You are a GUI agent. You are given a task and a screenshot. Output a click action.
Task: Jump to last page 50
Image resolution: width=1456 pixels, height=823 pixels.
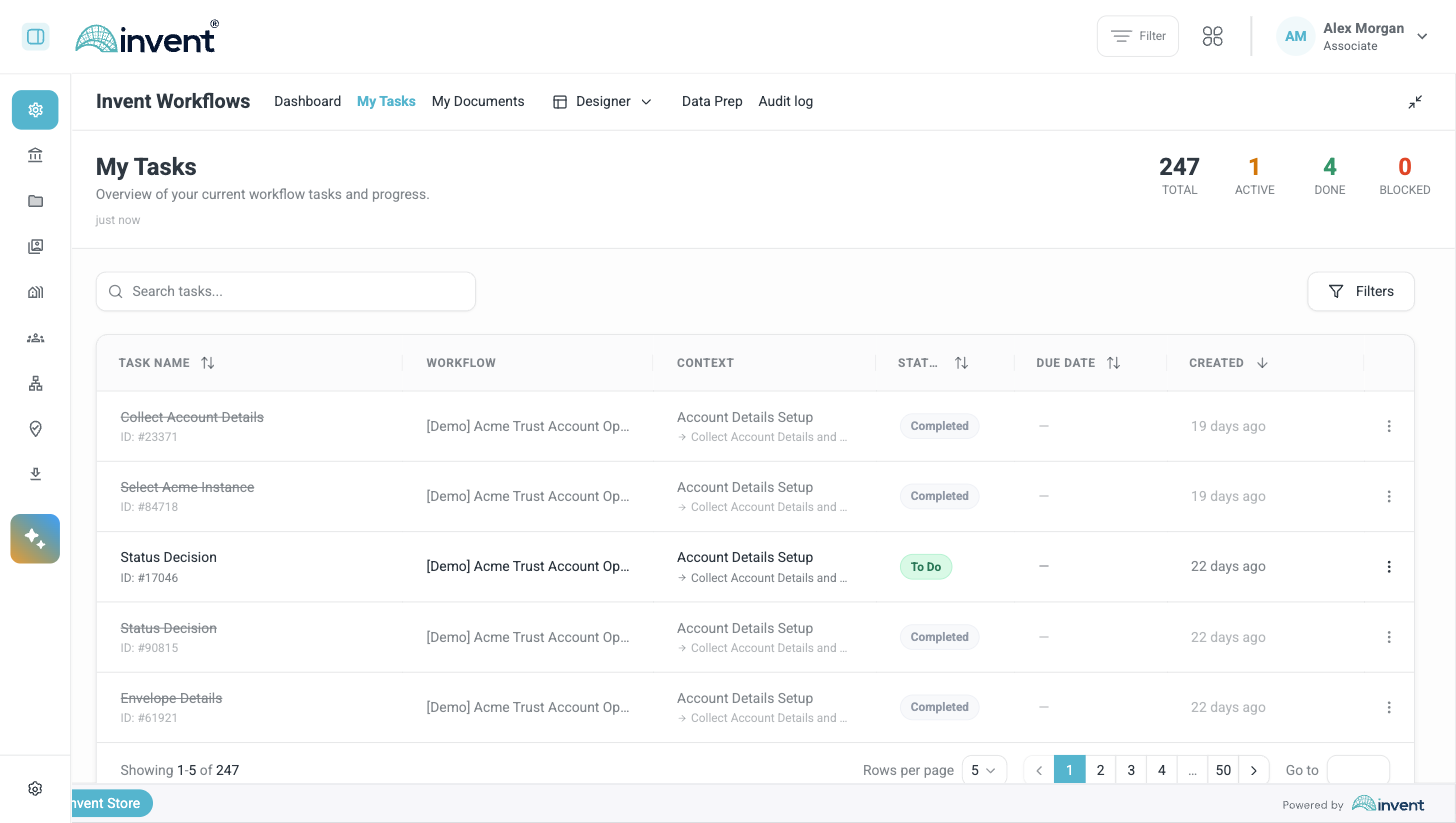point(1223,770)
